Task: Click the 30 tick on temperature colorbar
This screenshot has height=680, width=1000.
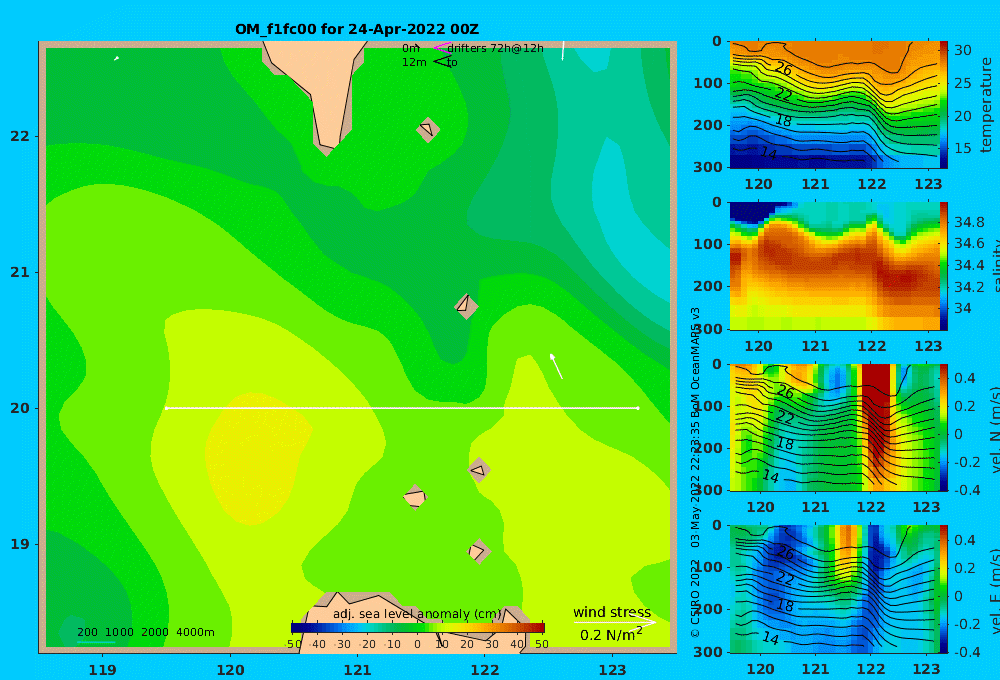Action: 962,50
